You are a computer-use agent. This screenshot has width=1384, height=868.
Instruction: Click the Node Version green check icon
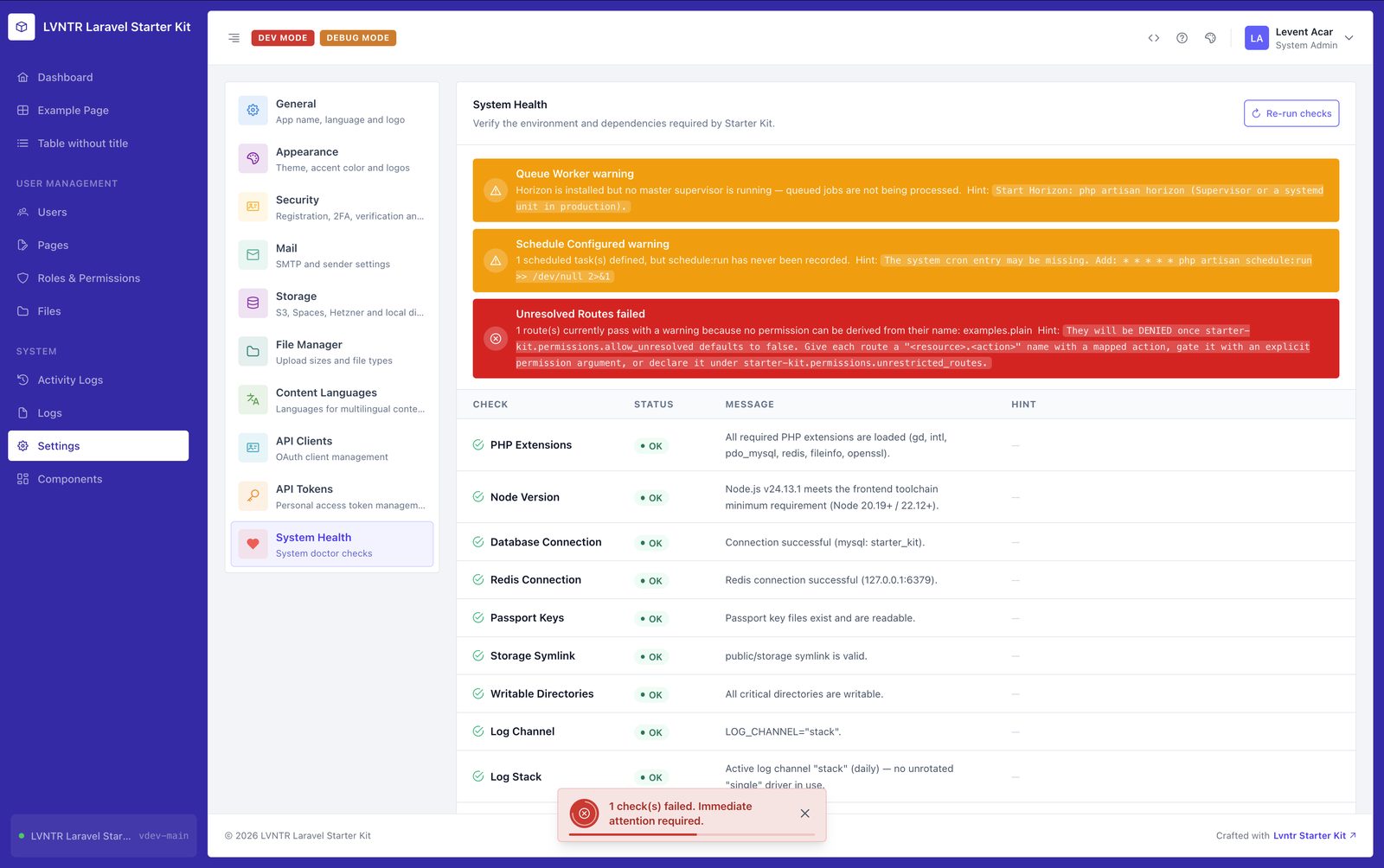pyautogui.click(x=478, y=497)
